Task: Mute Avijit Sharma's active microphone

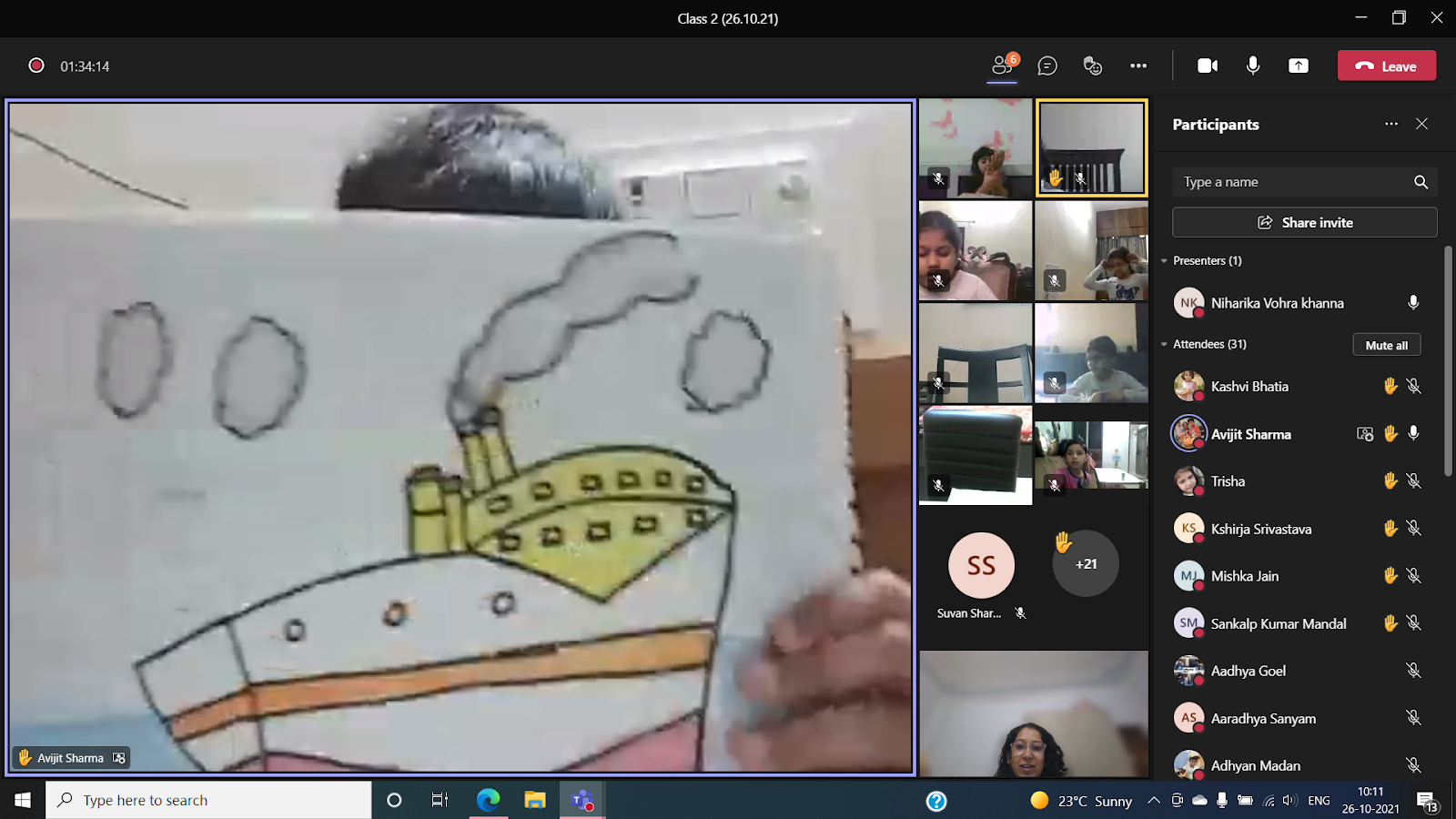Action: click(1413, 433)
